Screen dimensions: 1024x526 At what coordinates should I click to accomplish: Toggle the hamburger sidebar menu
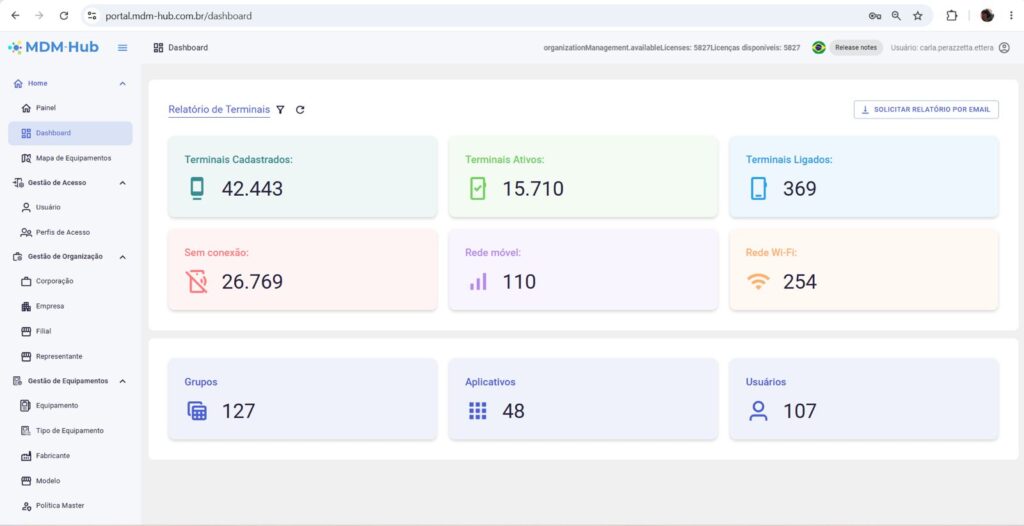click(122, 48)
